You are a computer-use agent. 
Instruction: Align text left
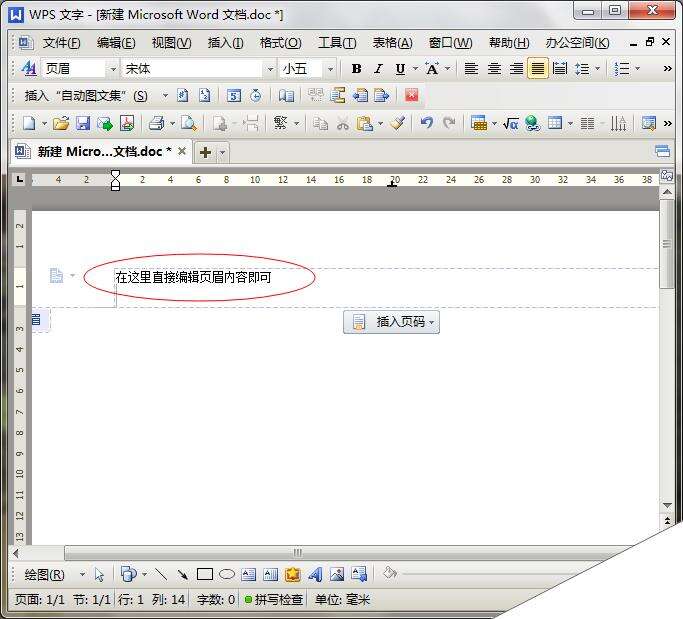point(471,69)
